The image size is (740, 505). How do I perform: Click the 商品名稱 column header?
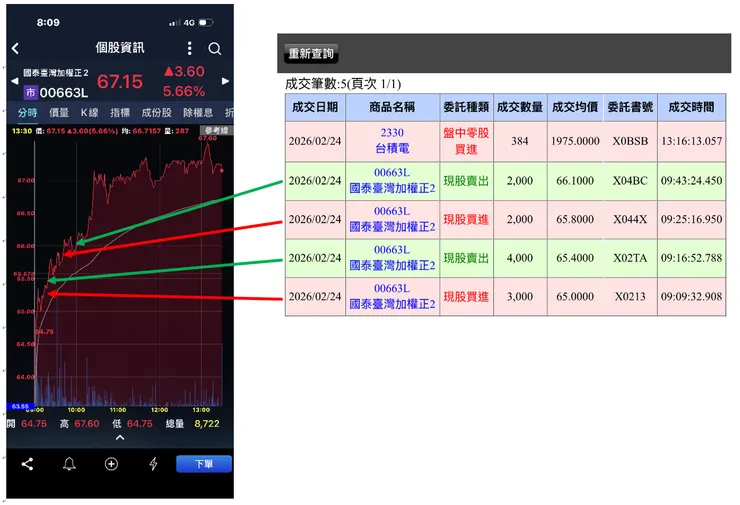[392, 107]
